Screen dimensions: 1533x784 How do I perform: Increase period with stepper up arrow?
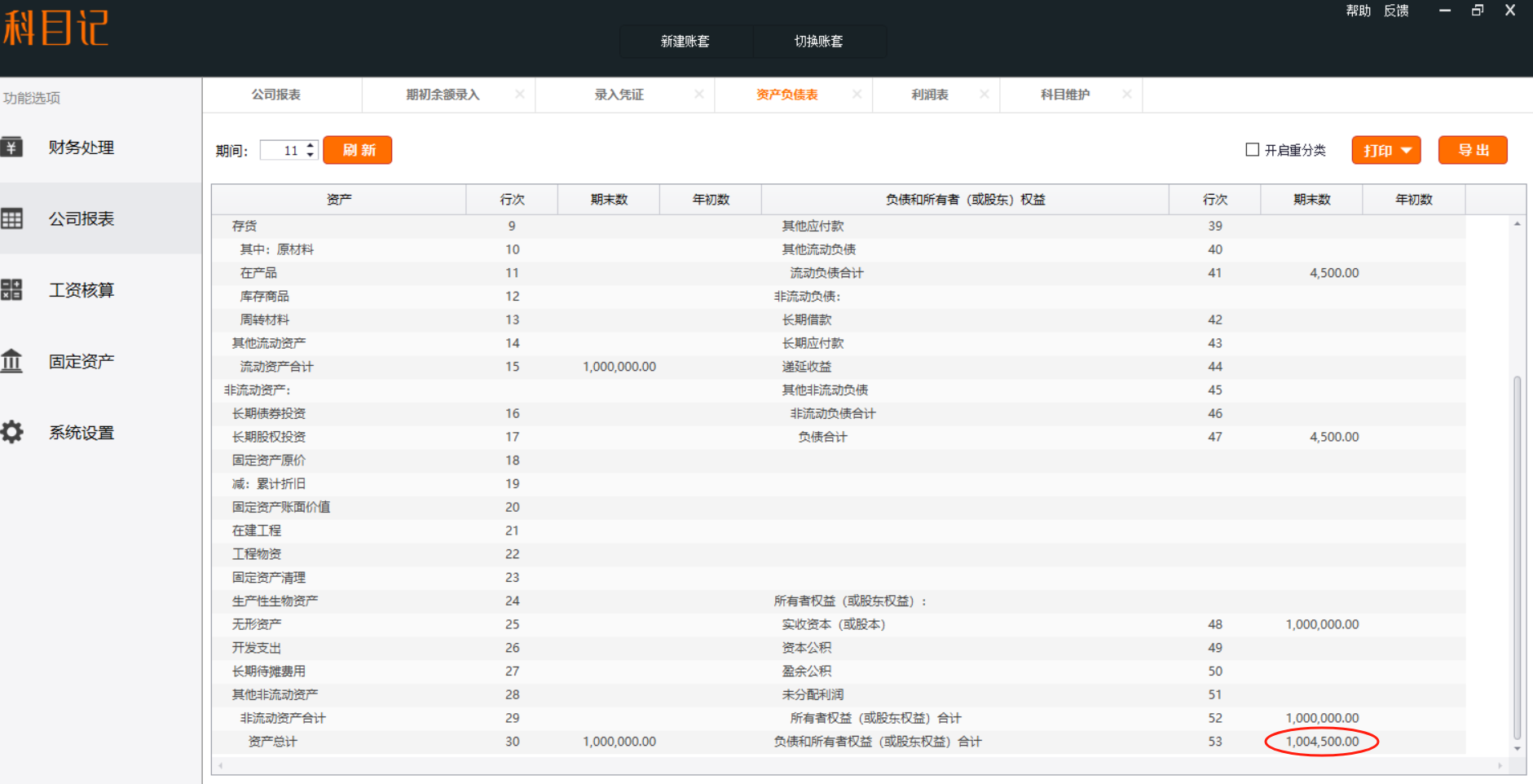click(310, 146)
